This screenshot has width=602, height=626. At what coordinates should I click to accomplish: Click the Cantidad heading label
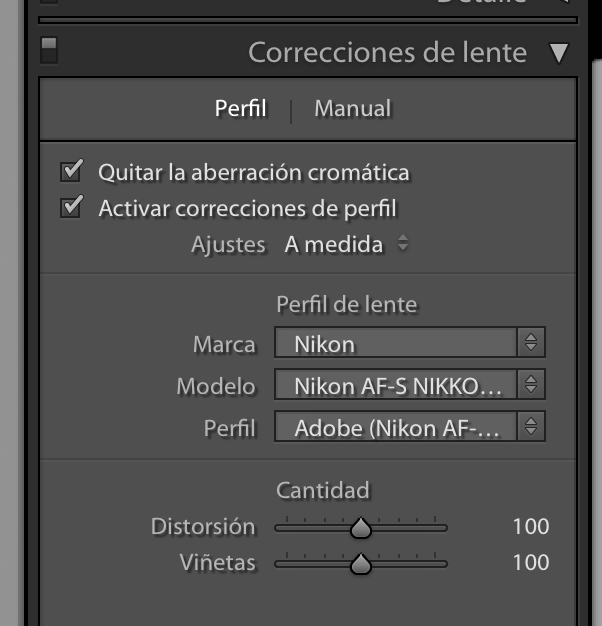pos(323,490)
